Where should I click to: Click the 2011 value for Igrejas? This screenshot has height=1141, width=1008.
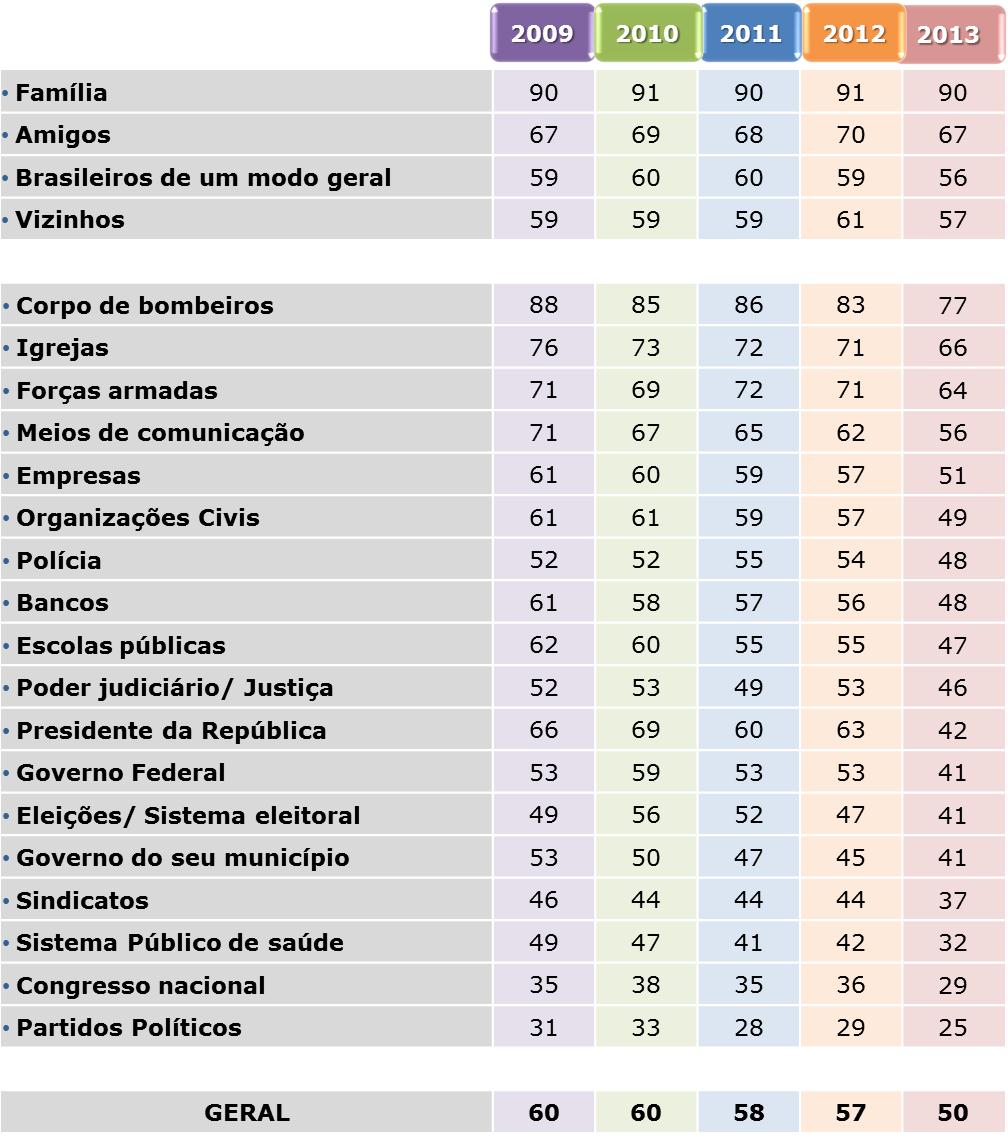click(749, 348)
